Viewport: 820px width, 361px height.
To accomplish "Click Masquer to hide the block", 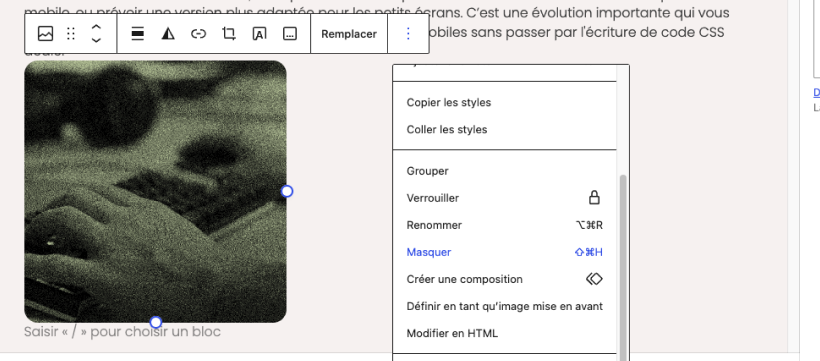I will tap(505, 252).
